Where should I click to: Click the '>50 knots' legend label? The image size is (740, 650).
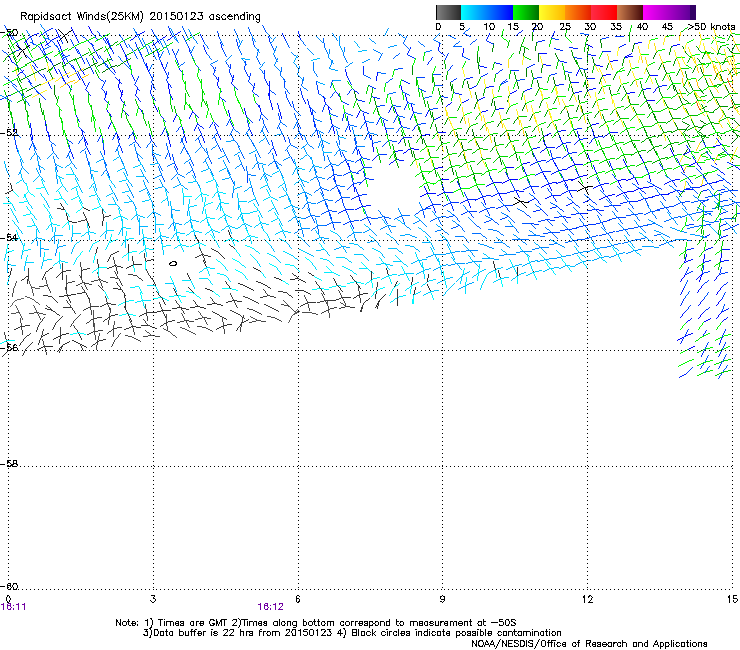[x=711, y=27]
